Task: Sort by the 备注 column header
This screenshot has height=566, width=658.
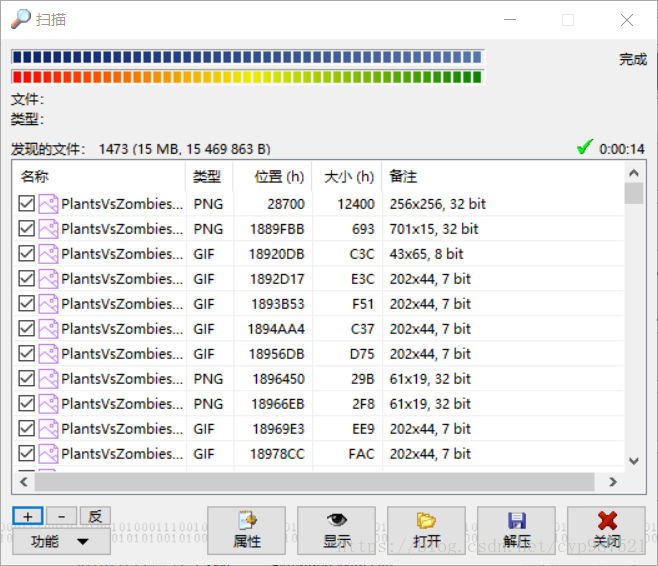Action: (x=503, y=177)
